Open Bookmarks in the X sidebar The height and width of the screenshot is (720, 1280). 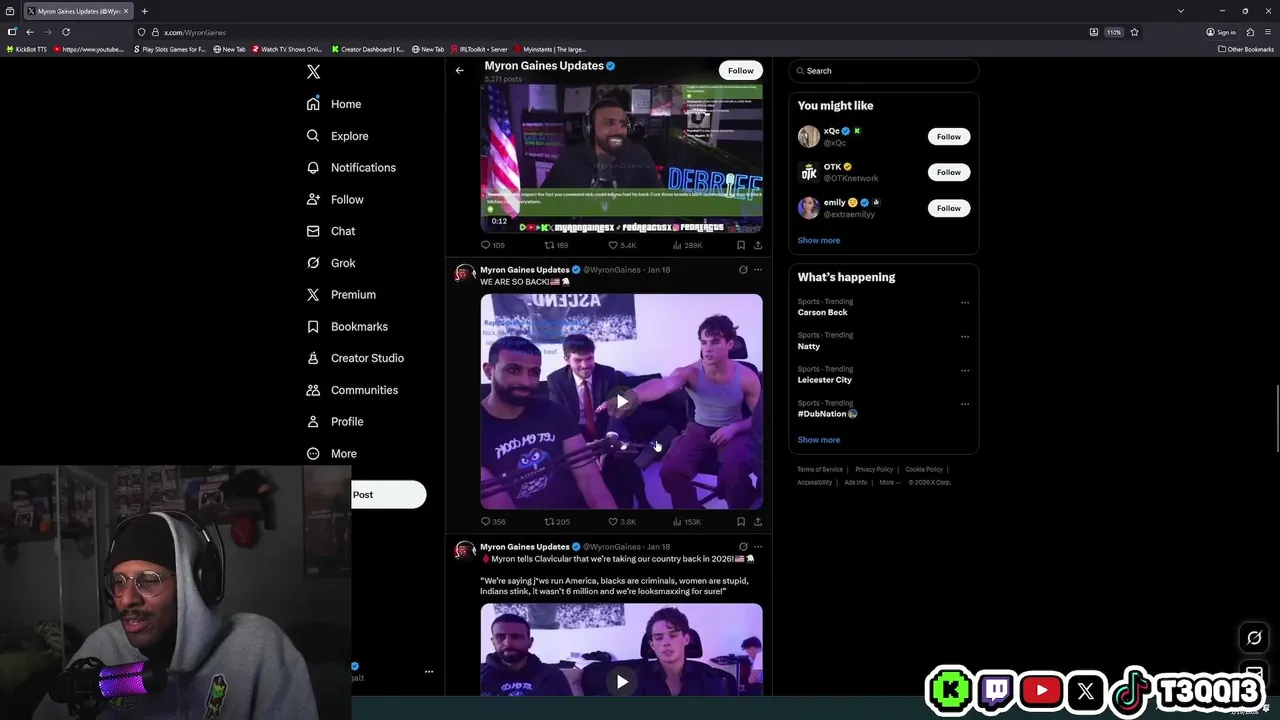coord(346,327)
